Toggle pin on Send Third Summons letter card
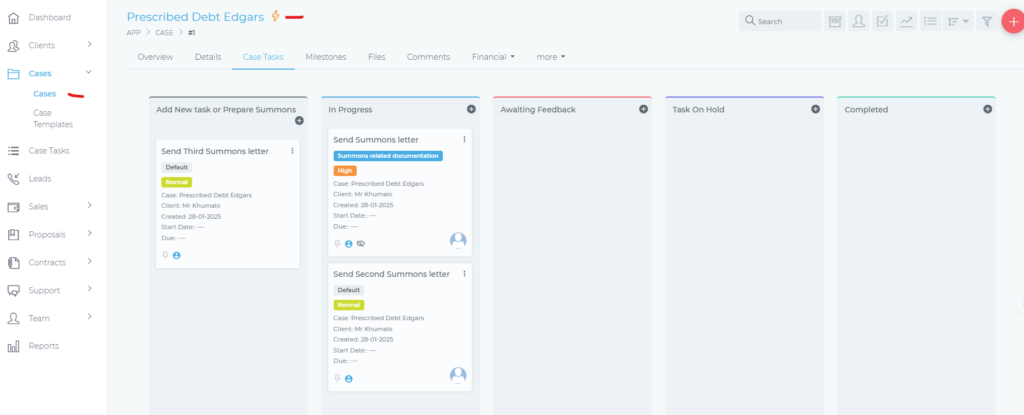 (165, 256)
